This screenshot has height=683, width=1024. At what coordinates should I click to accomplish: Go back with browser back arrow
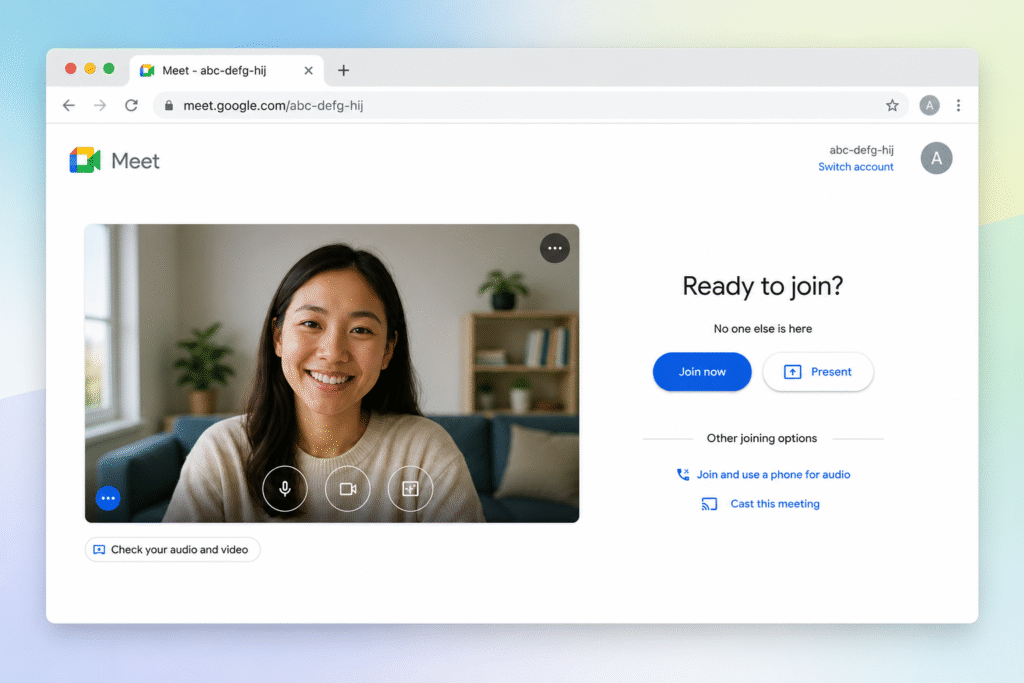[69, 105]
